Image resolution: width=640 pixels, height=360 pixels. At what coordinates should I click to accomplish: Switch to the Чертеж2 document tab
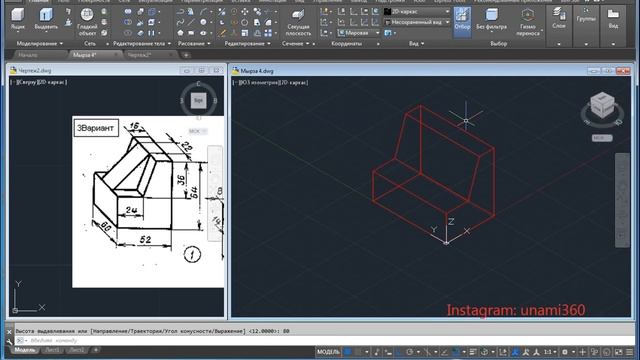(x=140, y=55)
